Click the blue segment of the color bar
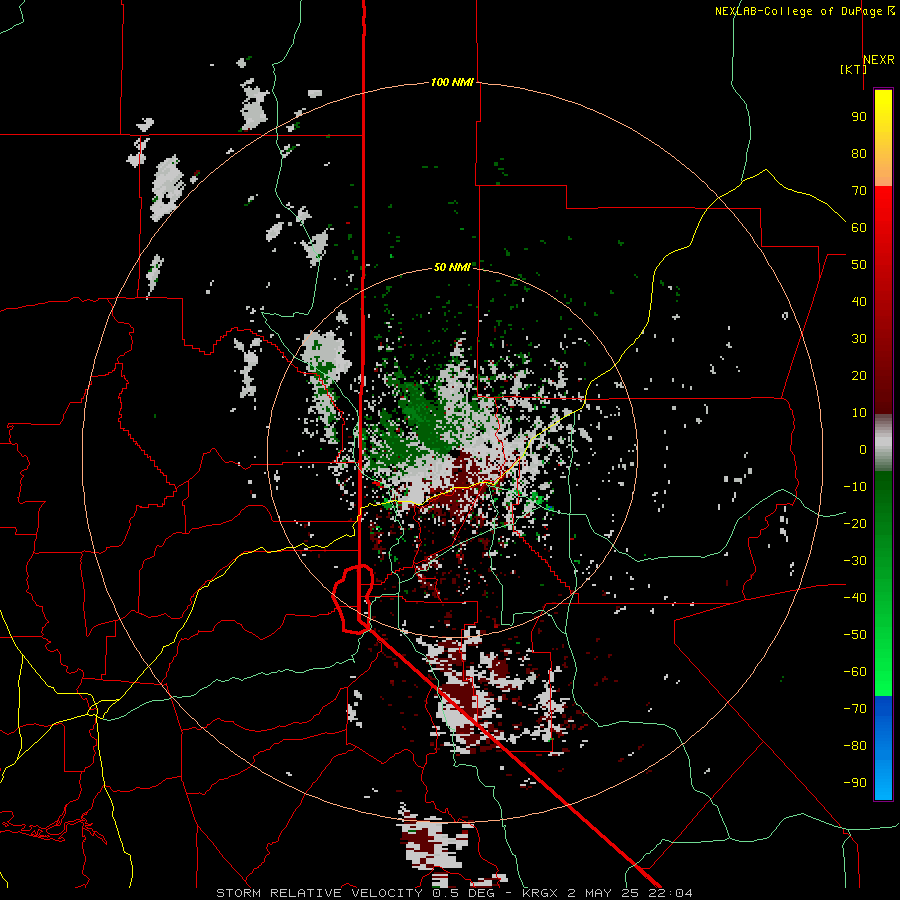Viewport: 900px width, 900px height. coord(883,747)
